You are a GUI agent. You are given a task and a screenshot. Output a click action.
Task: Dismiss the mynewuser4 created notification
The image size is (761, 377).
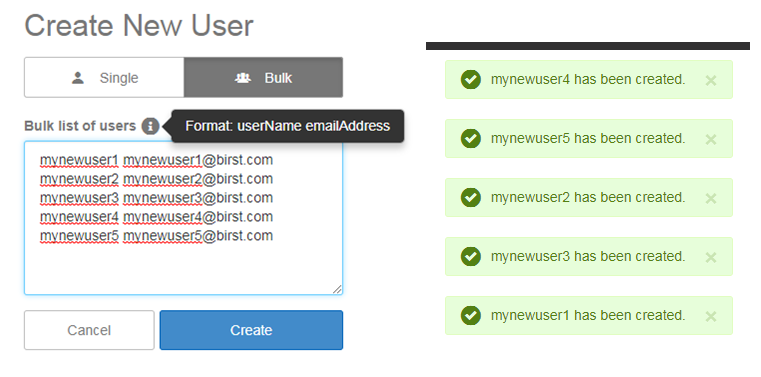click(x=711, y=80)
